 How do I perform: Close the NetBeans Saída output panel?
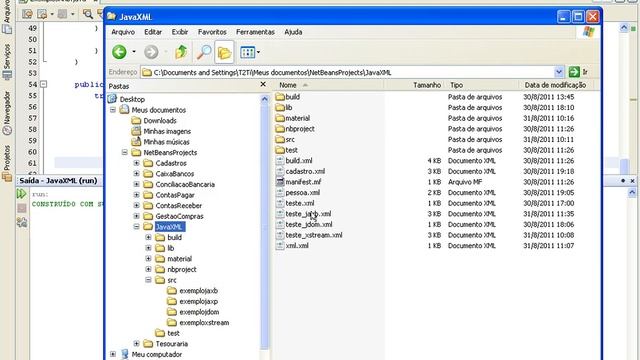click(x=632, y=180)
